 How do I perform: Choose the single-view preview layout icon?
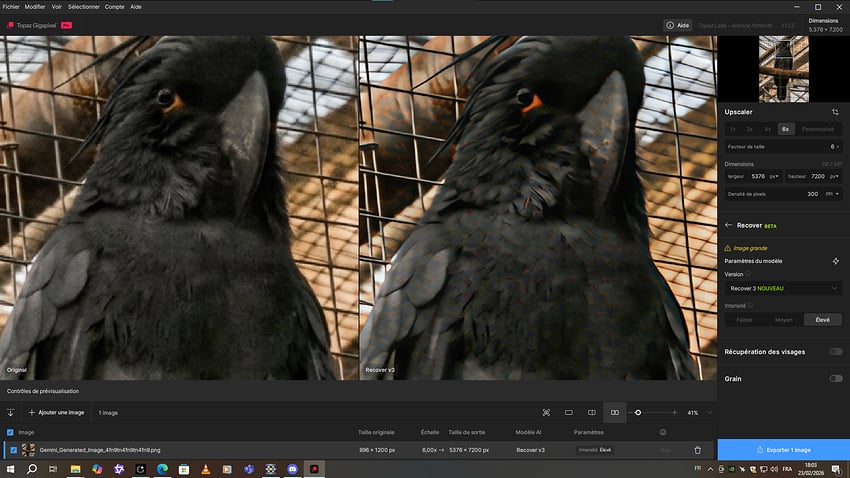pyautogui.click(x=569, y=412)
